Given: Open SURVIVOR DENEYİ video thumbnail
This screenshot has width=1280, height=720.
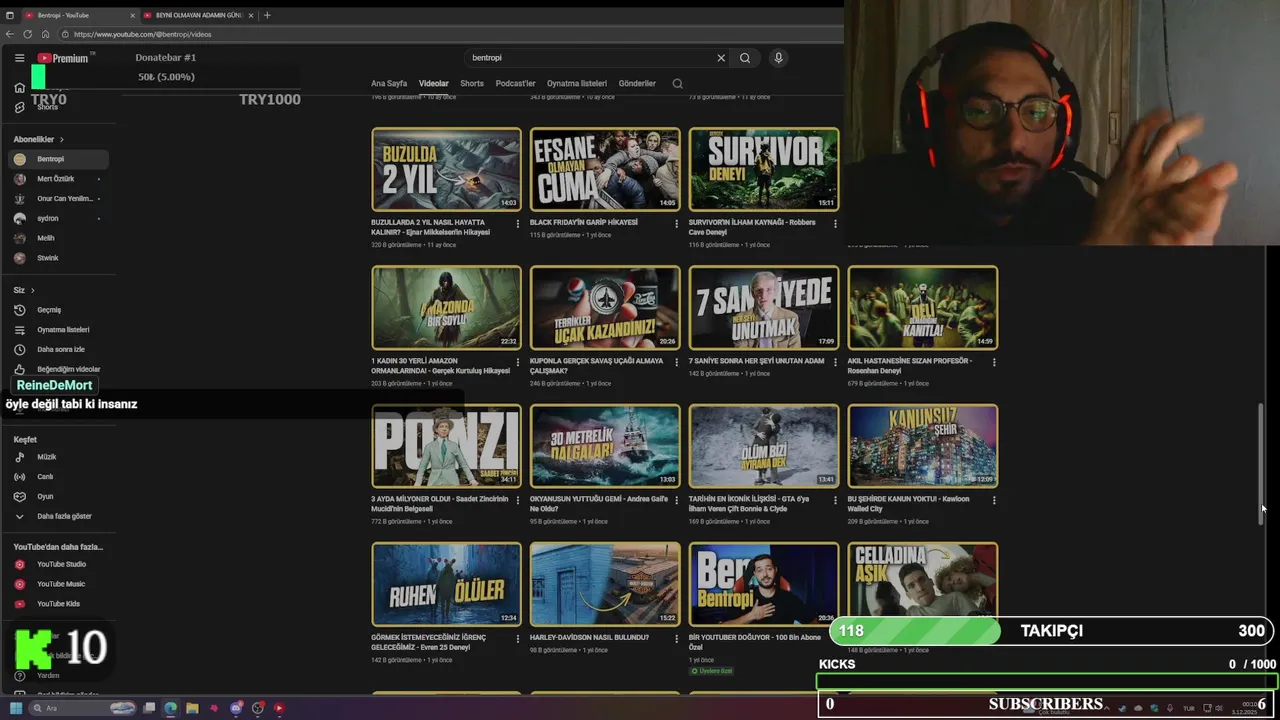Looking at the screenshot, I should pyautogui.click(x=764, y=169).
